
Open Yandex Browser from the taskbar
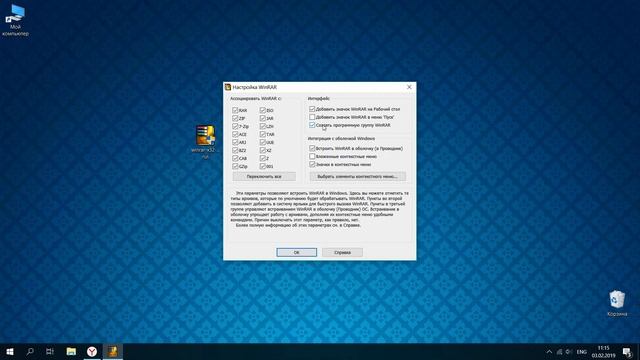(x=92, y=351)
